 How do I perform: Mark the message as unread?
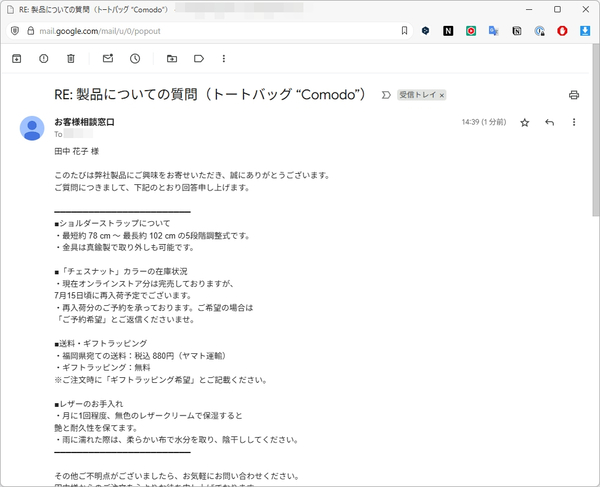pos(108,58)
